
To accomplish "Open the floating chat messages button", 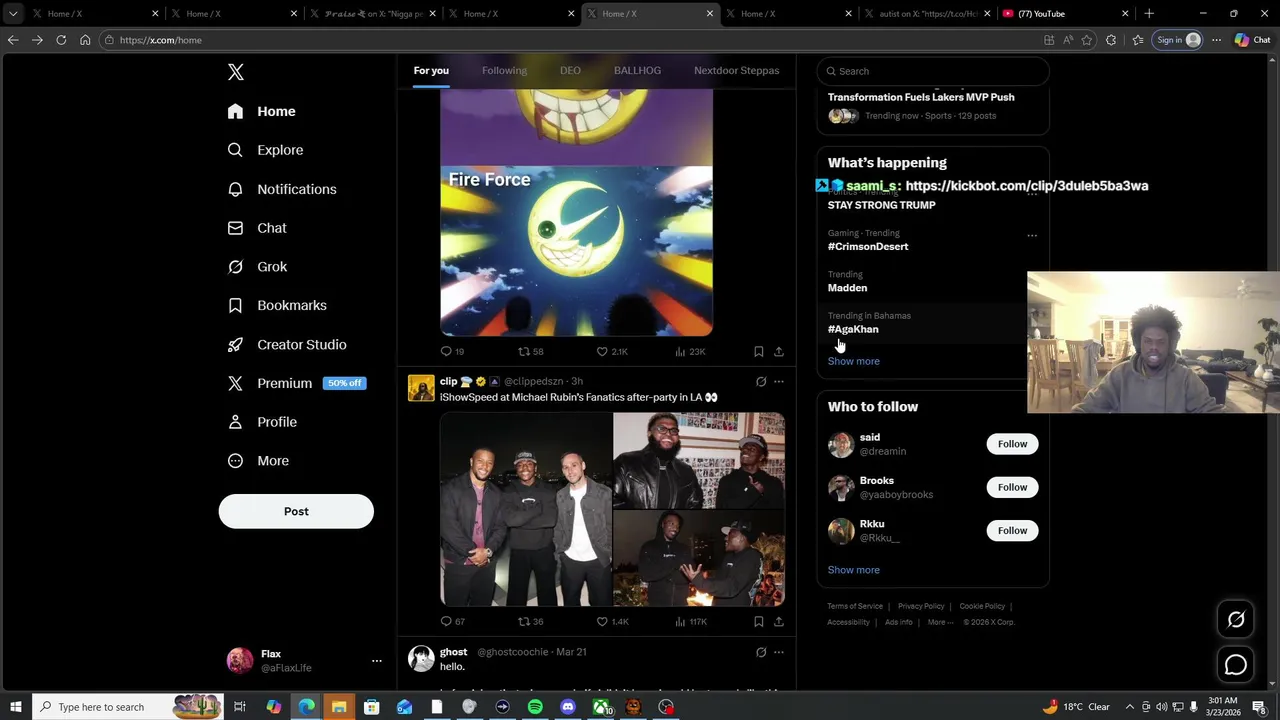I will (x=1236, y=665).
